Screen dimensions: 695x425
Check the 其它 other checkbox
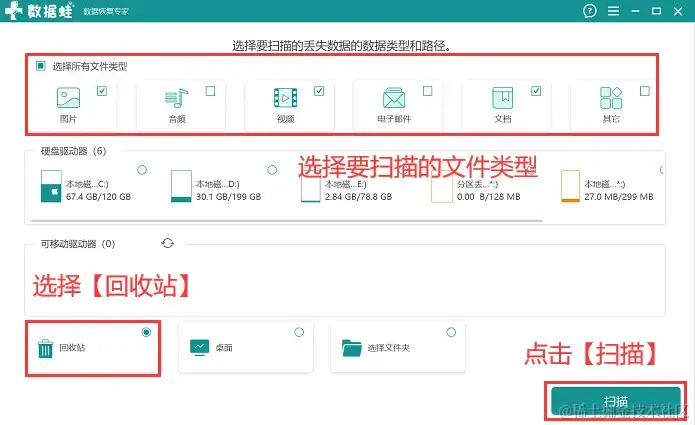645,91
